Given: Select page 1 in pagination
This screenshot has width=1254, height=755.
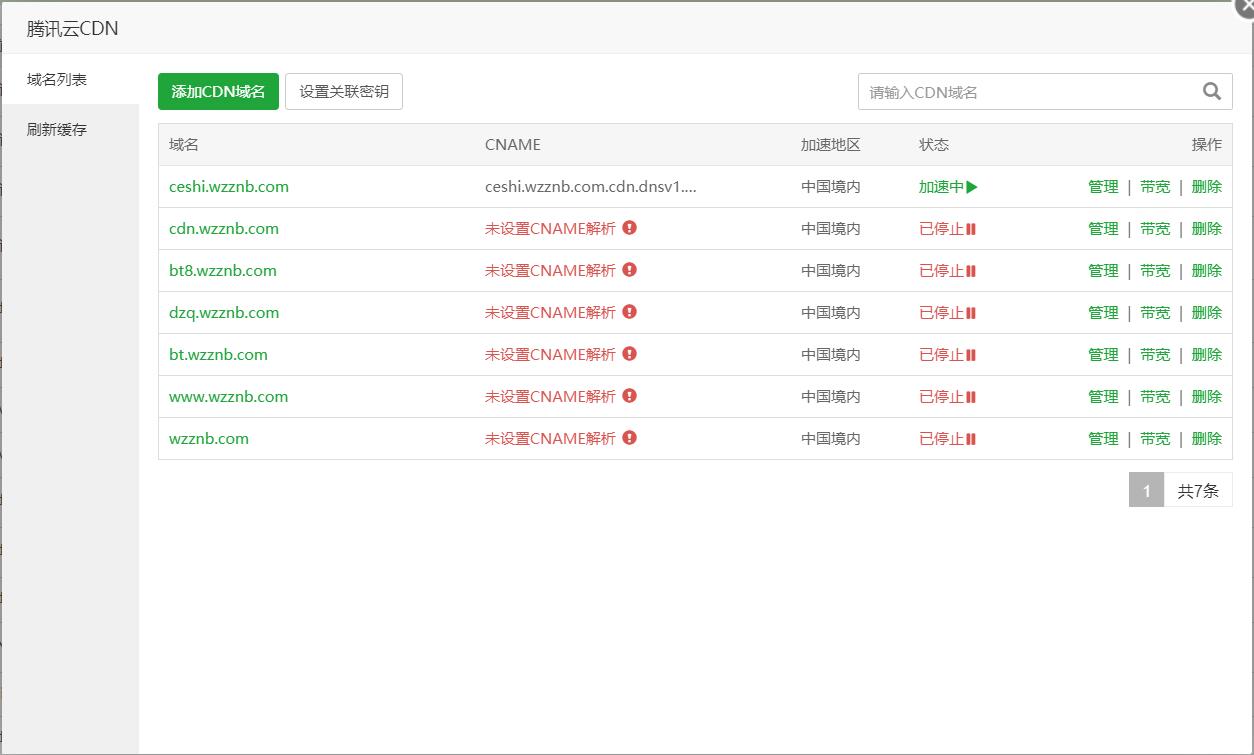Looking at the screenshot, I should [x=1147, y=490].
